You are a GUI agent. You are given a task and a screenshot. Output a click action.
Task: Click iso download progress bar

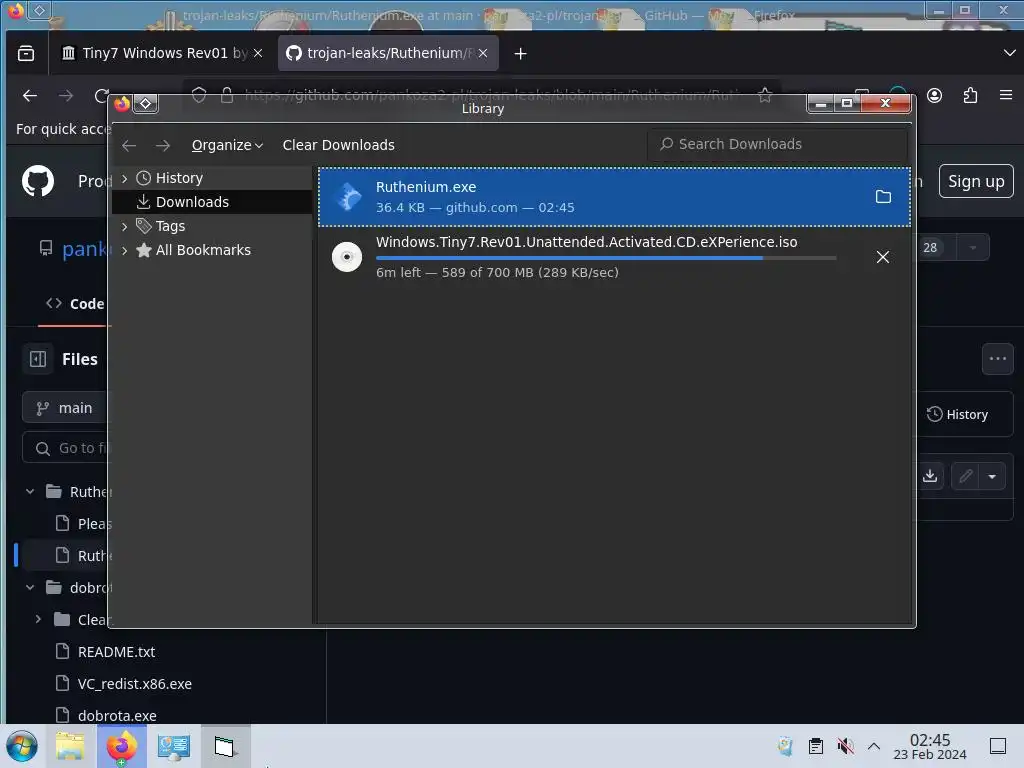coord(606,258)
